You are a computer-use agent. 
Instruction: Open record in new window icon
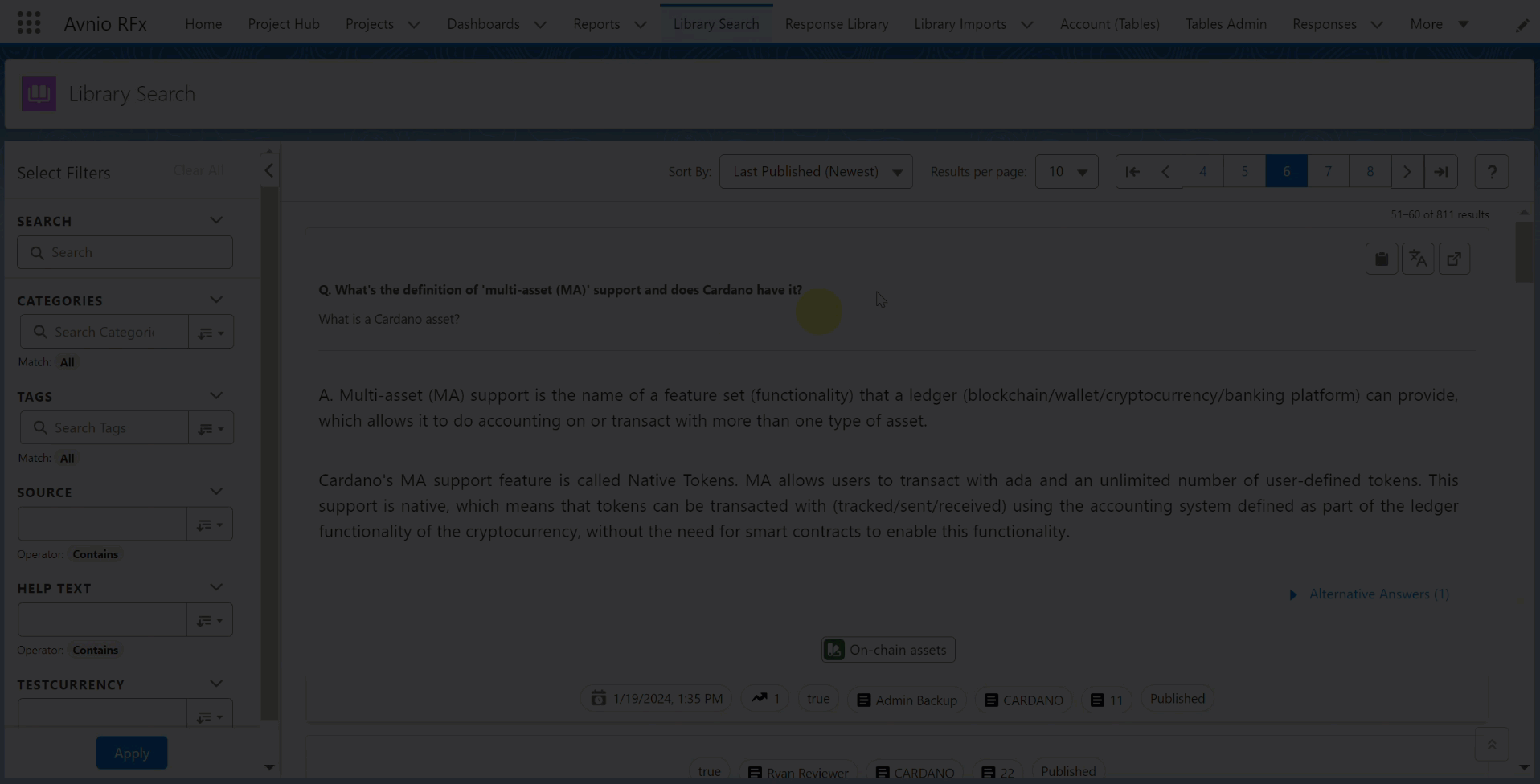[x=1454, y=259]
